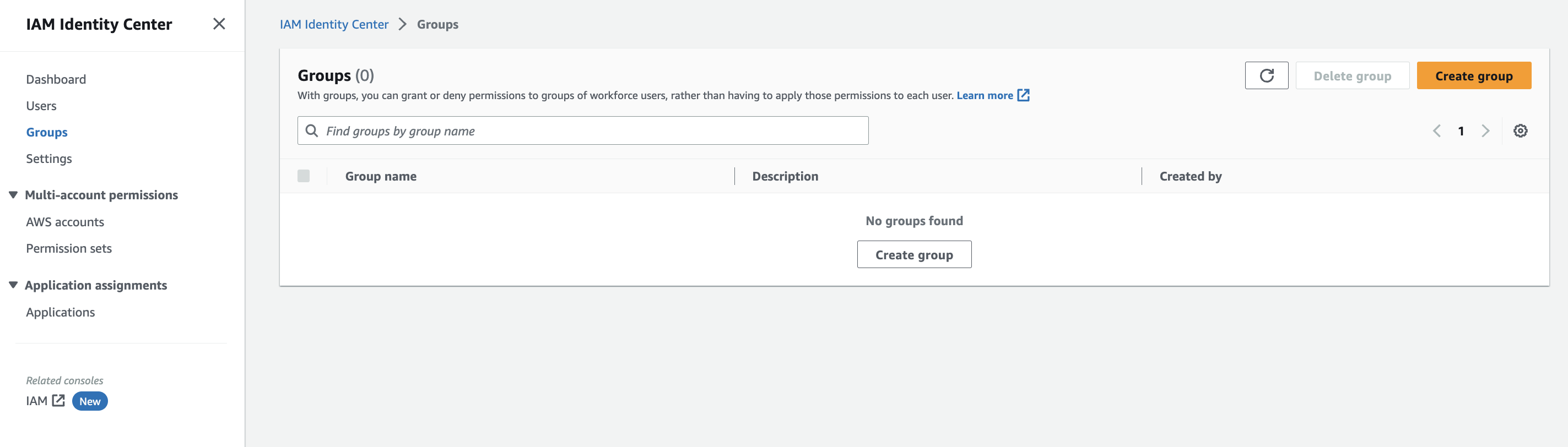Click the orange Create group button
The width and height of the screenshot is (1568, 447).
pyautogui.click(x=1473, y=75)
